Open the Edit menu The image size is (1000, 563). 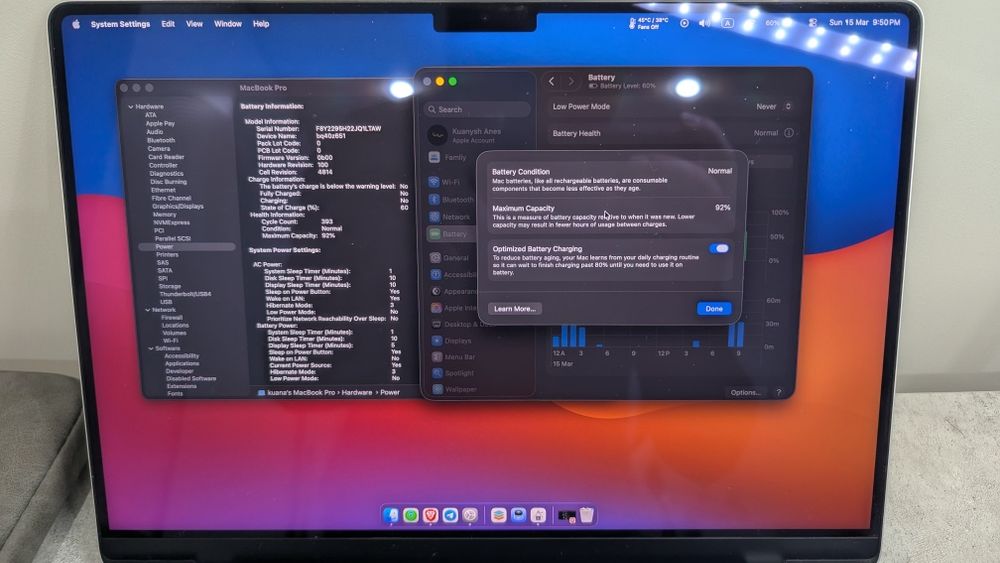click(168, 24)
